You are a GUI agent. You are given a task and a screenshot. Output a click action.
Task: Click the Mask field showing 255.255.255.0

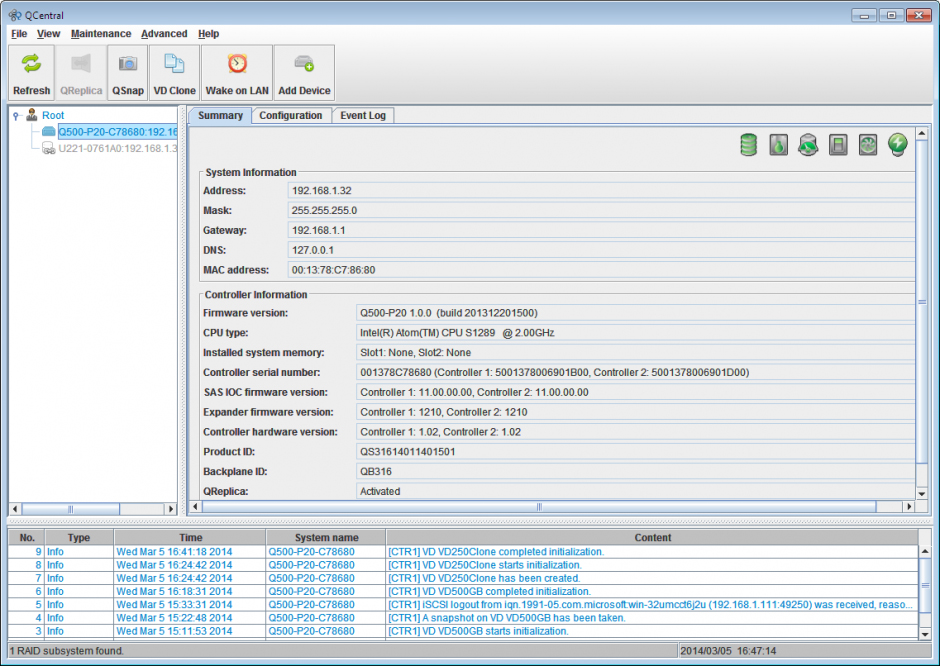(x=601, y=210)
